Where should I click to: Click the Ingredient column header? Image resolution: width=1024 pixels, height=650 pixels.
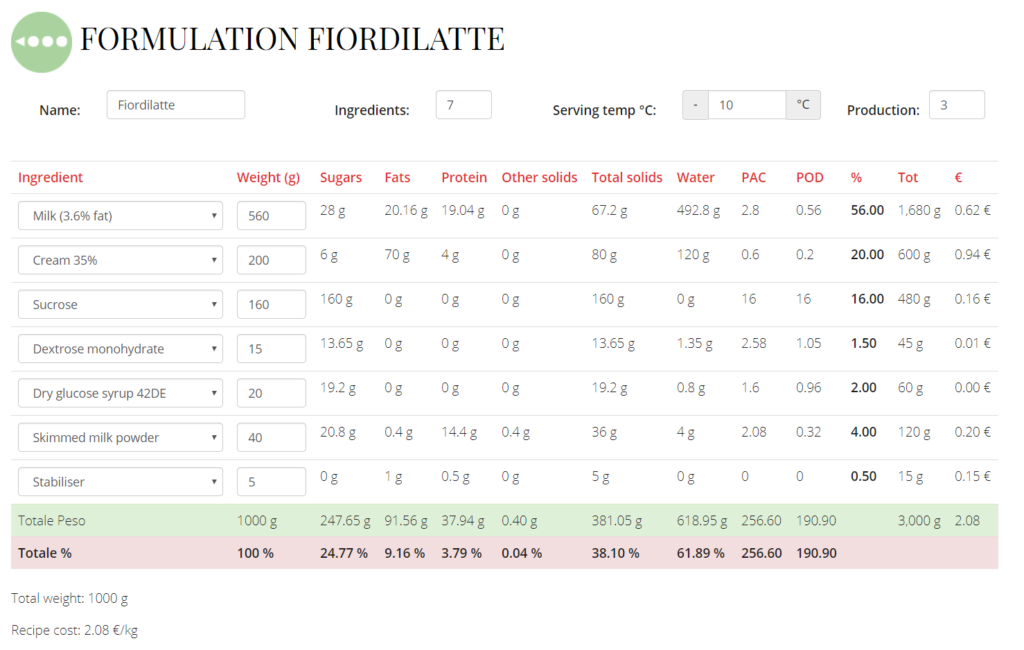coord(50,178)
